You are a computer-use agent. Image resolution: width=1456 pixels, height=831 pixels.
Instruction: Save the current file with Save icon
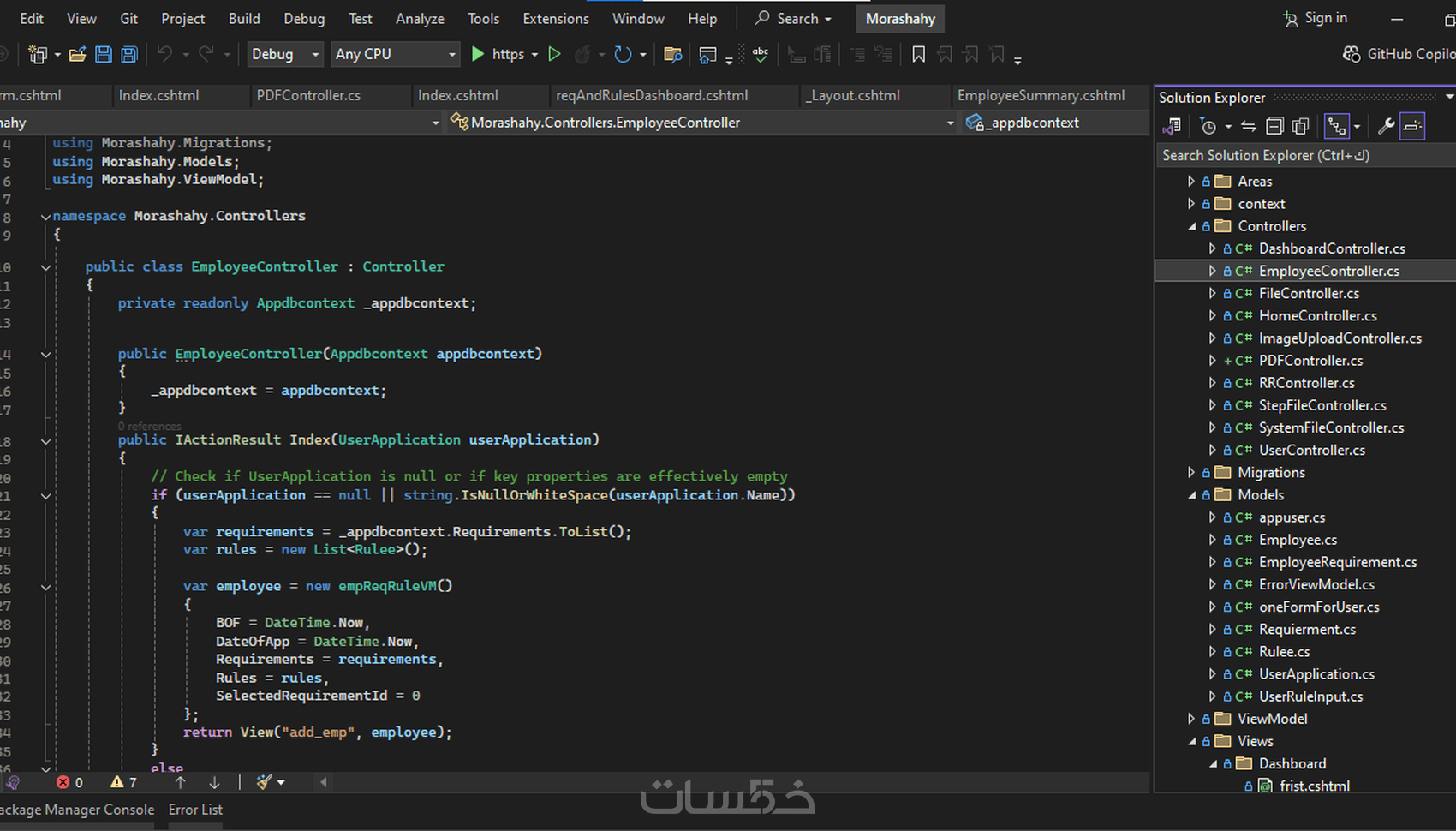[104, 55]
